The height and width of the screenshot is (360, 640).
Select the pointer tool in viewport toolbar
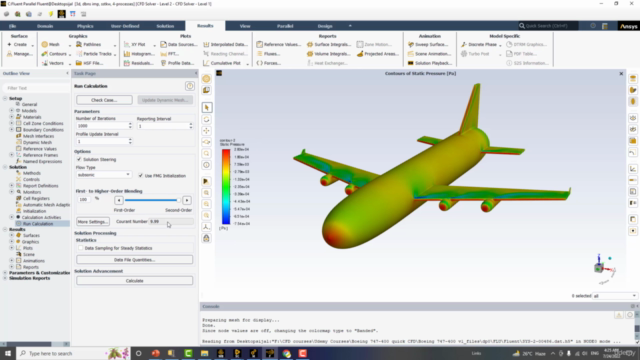[x=207, y=108]
